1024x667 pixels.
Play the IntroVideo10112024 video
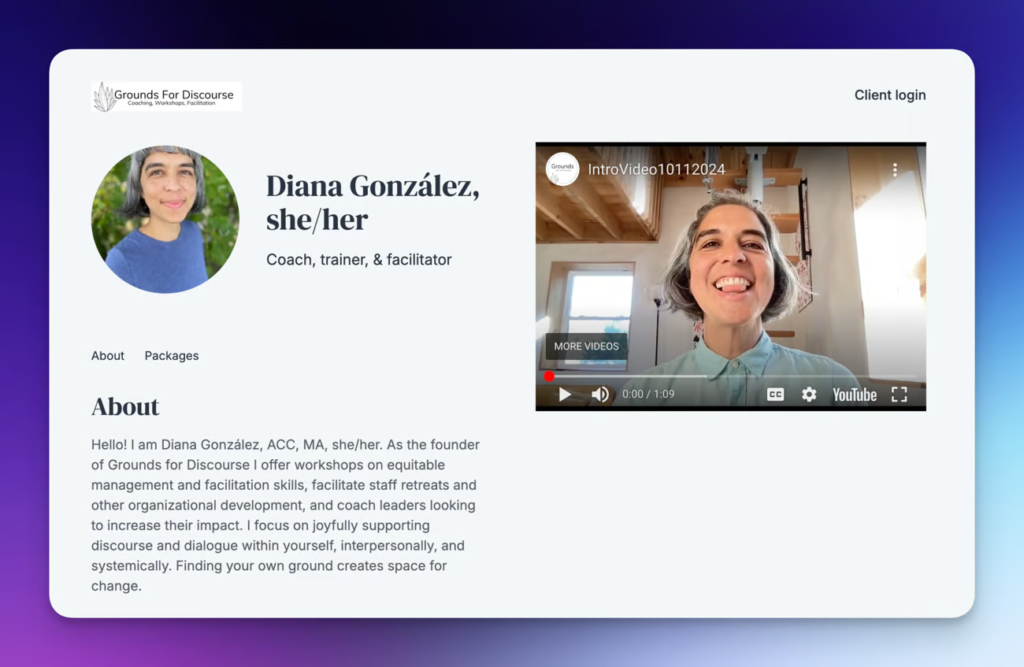pyautogui.click(x=565, y=395)
